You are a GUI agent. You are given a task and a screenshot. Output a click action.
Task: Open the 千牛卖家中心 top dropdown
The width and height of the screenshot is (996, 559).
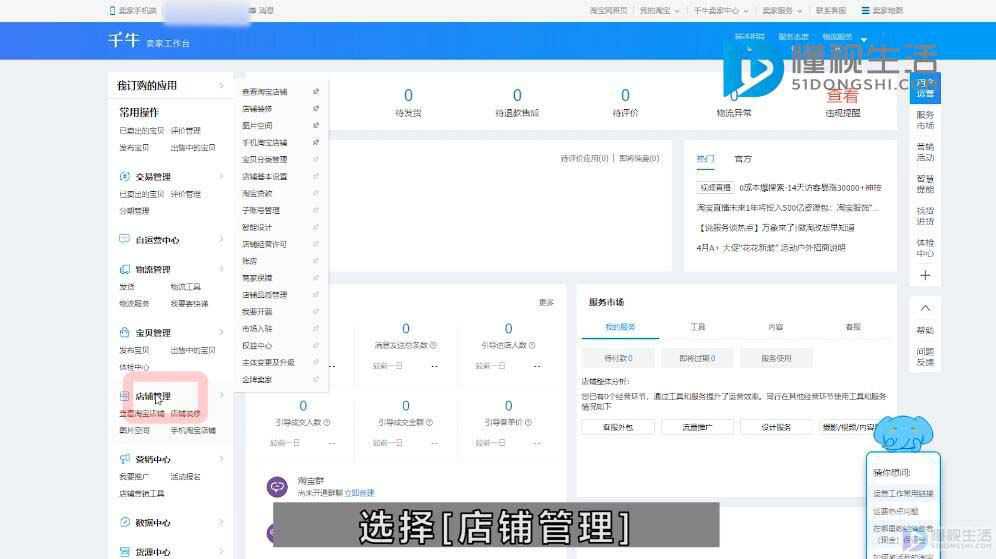pyautogui.click(x=720, y=10)
